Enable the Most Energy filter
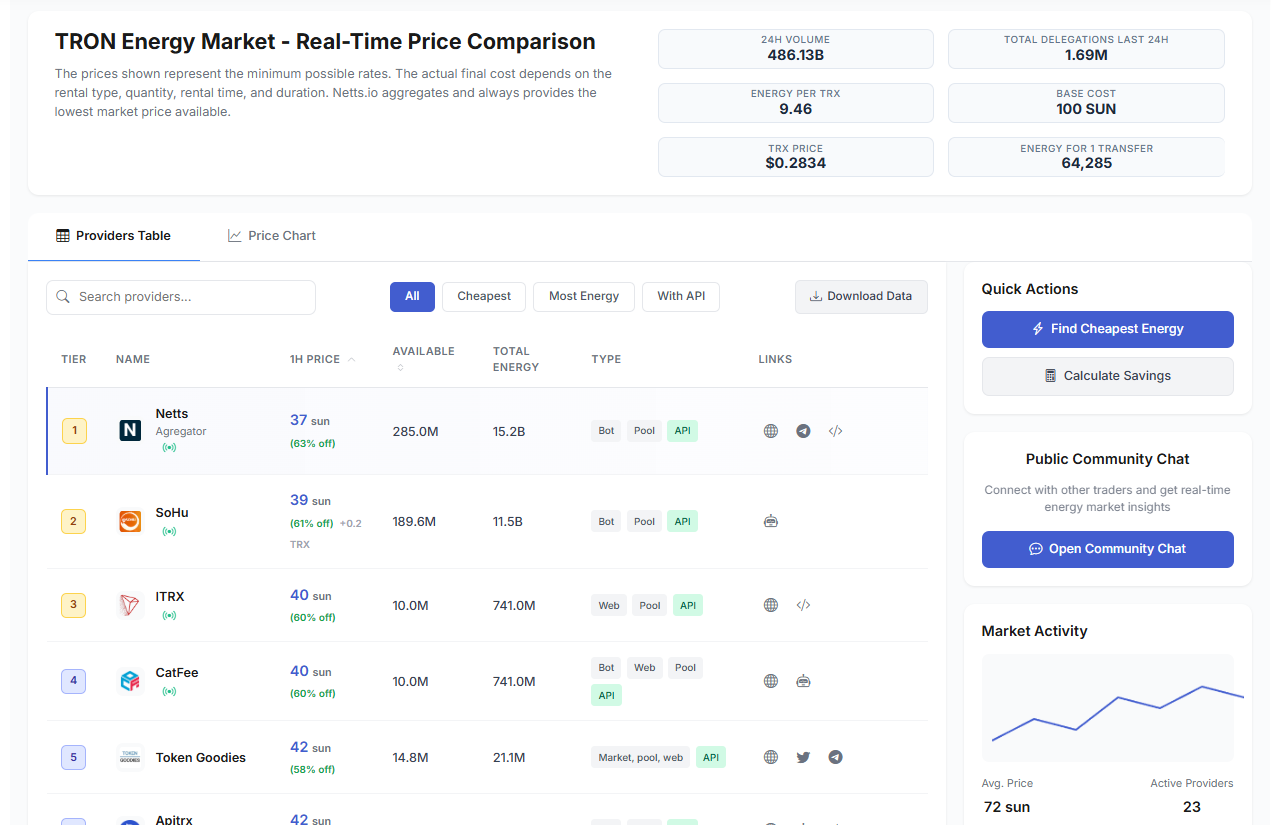 pos(584,296)
